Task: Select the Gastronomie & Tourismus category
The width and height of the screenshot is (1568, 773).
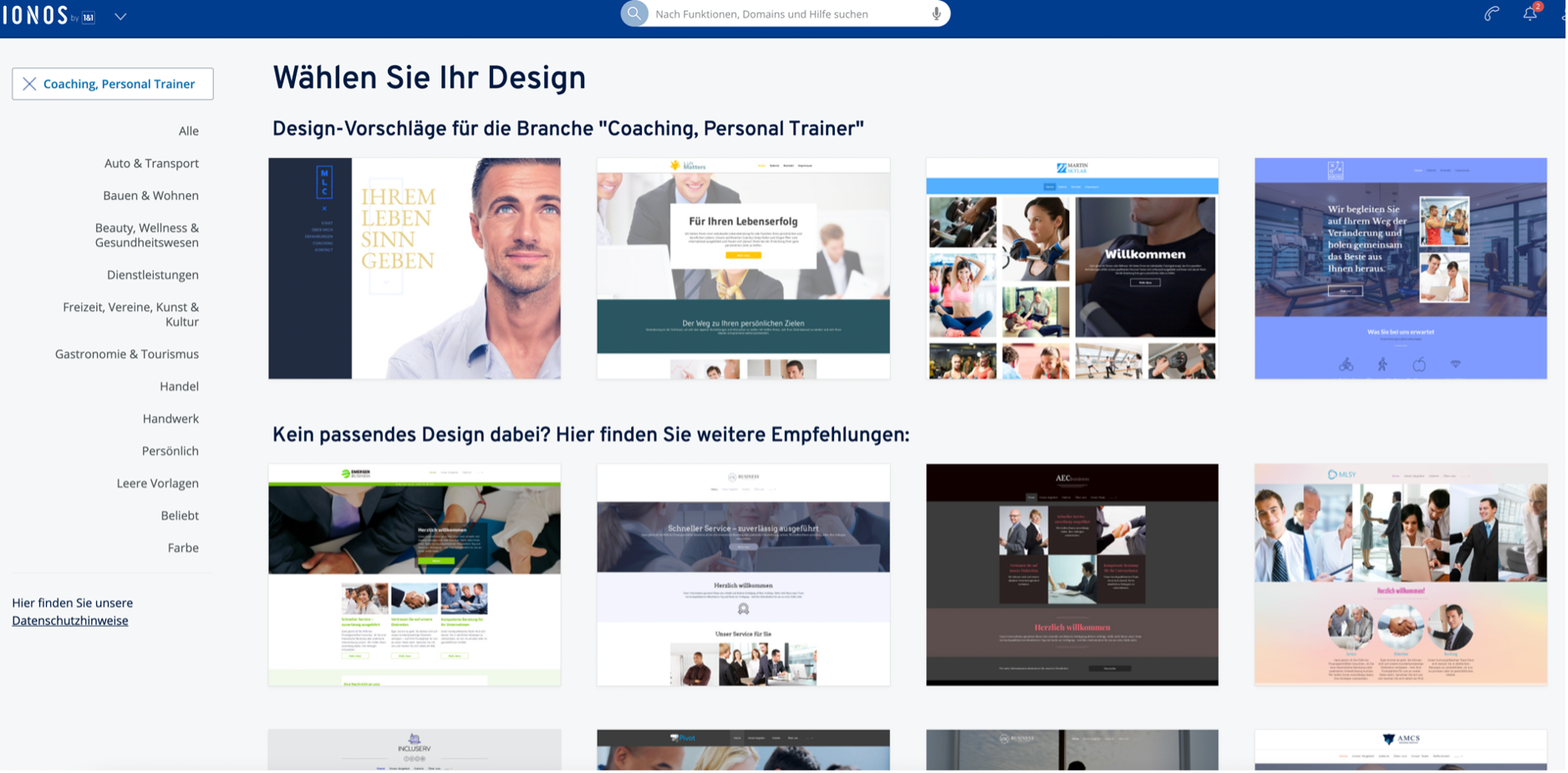Action: 127,354
